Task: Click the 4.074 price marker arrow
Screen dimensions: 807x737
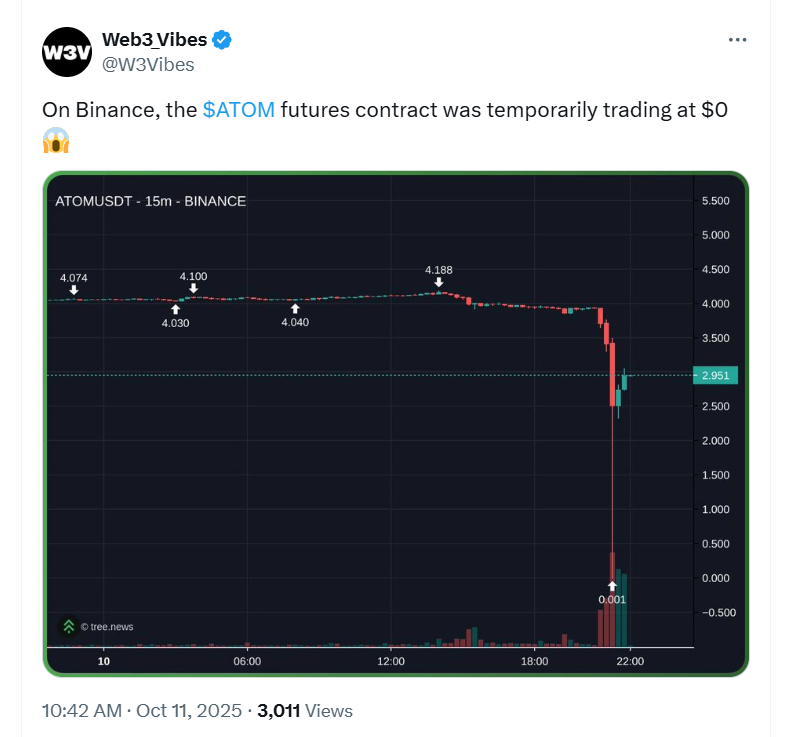Action: [74, 290]
